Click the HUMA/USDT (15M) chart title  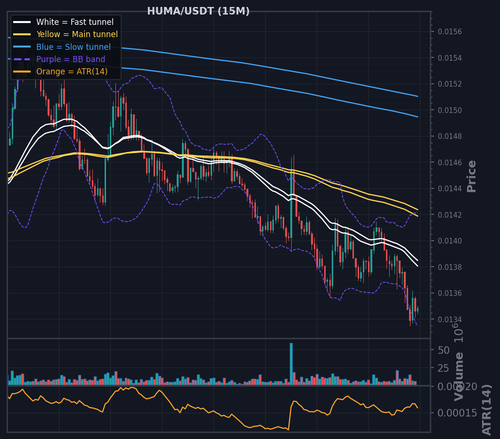[198, 11]
